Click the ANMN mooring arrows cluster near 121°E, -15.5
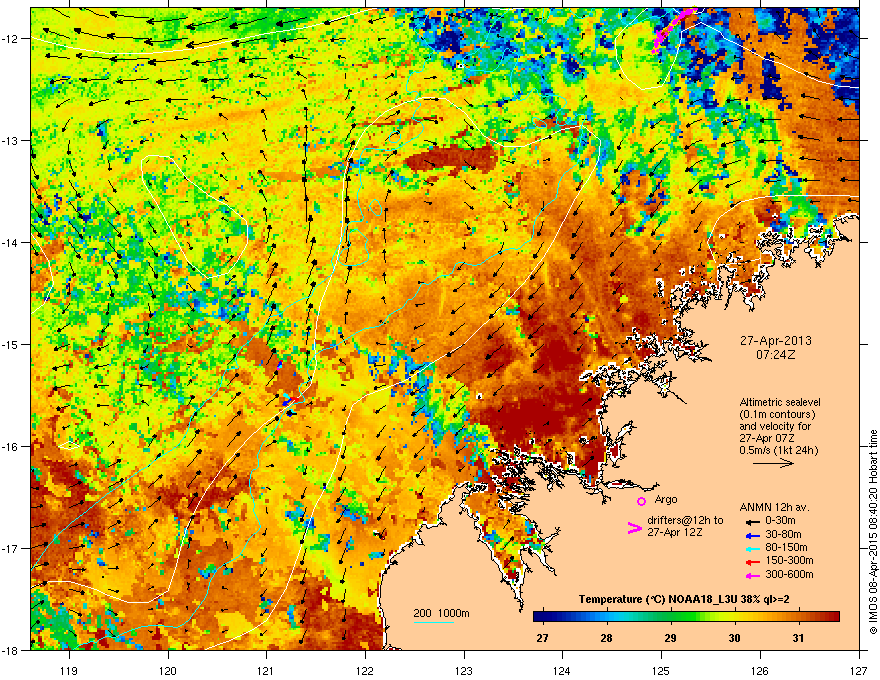 [290, 401]
